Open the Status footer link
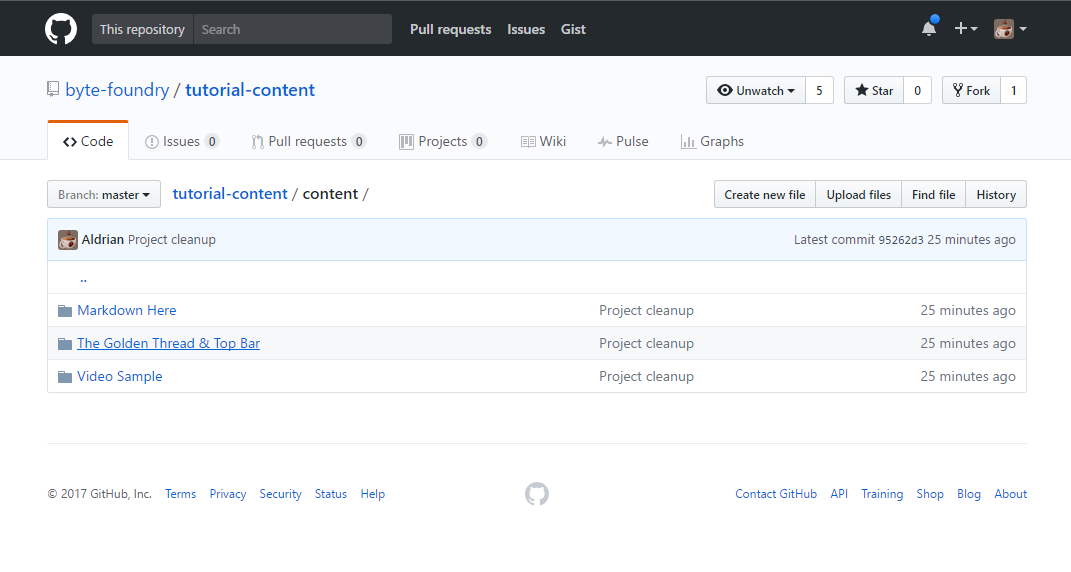 click(331, 494)
